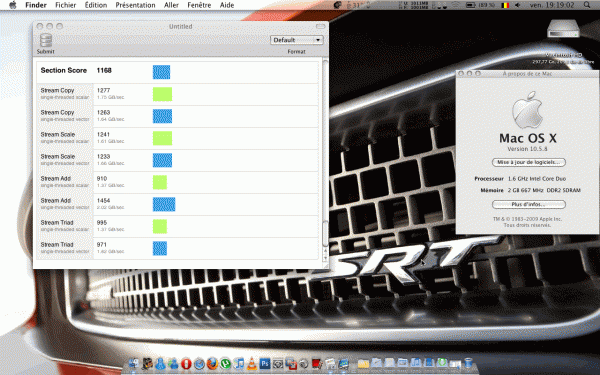600x375 pixels.
Task: Click the Plus d'infos button
Action: 528,204
